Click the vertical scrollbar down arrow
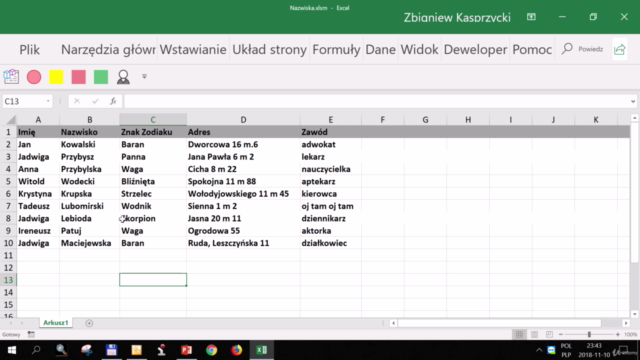The image size is (640, 360). click(634, 314)
